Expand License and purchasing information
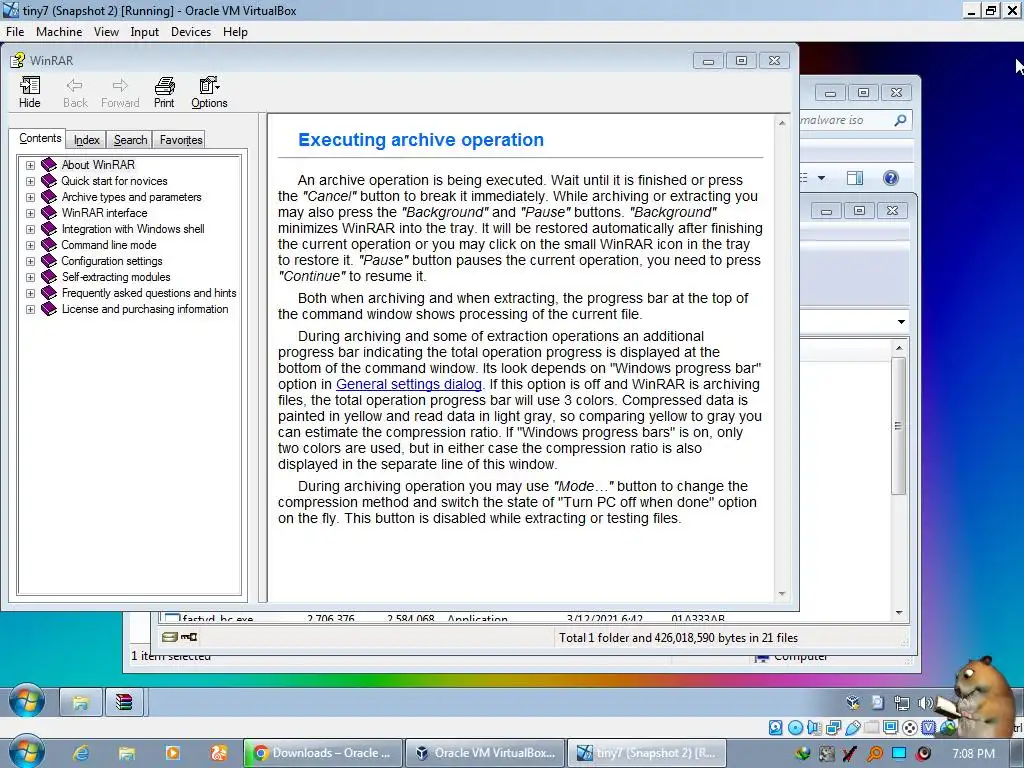 coord(30,309)
